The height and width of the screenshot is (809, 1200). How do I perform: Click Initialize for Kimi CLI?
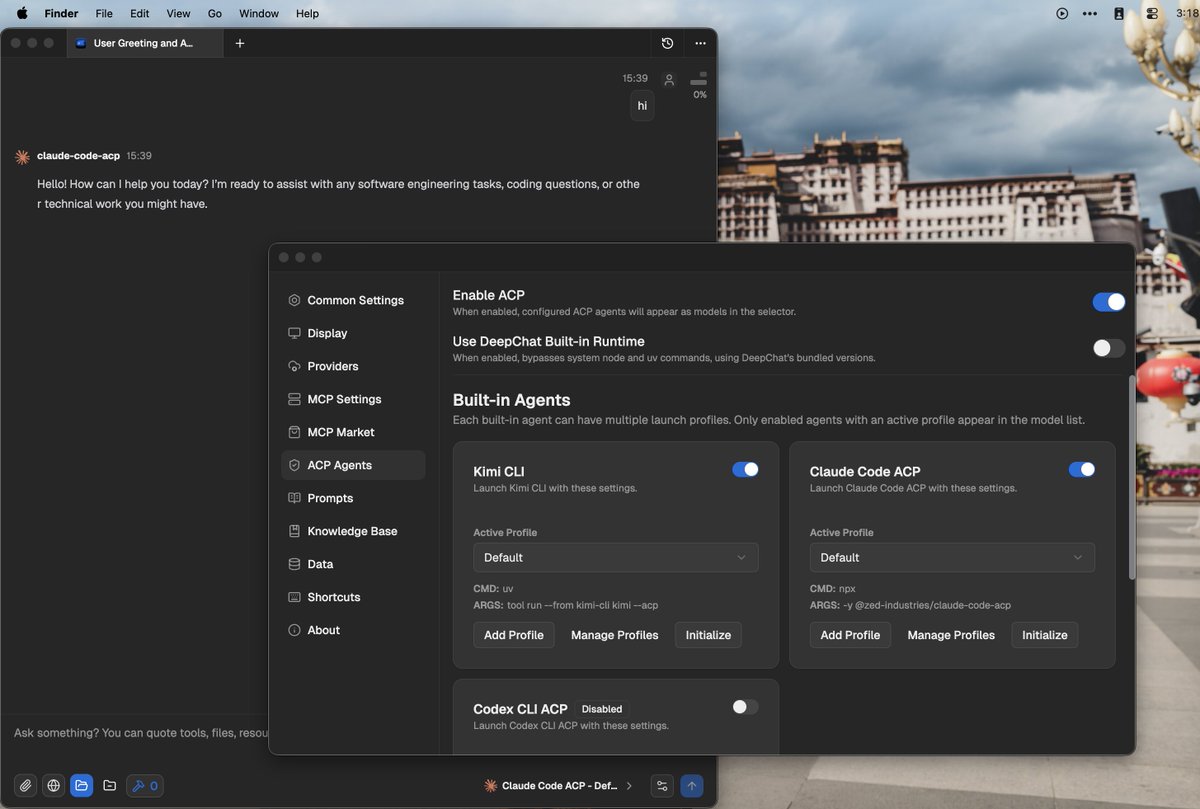coord(708,635)
